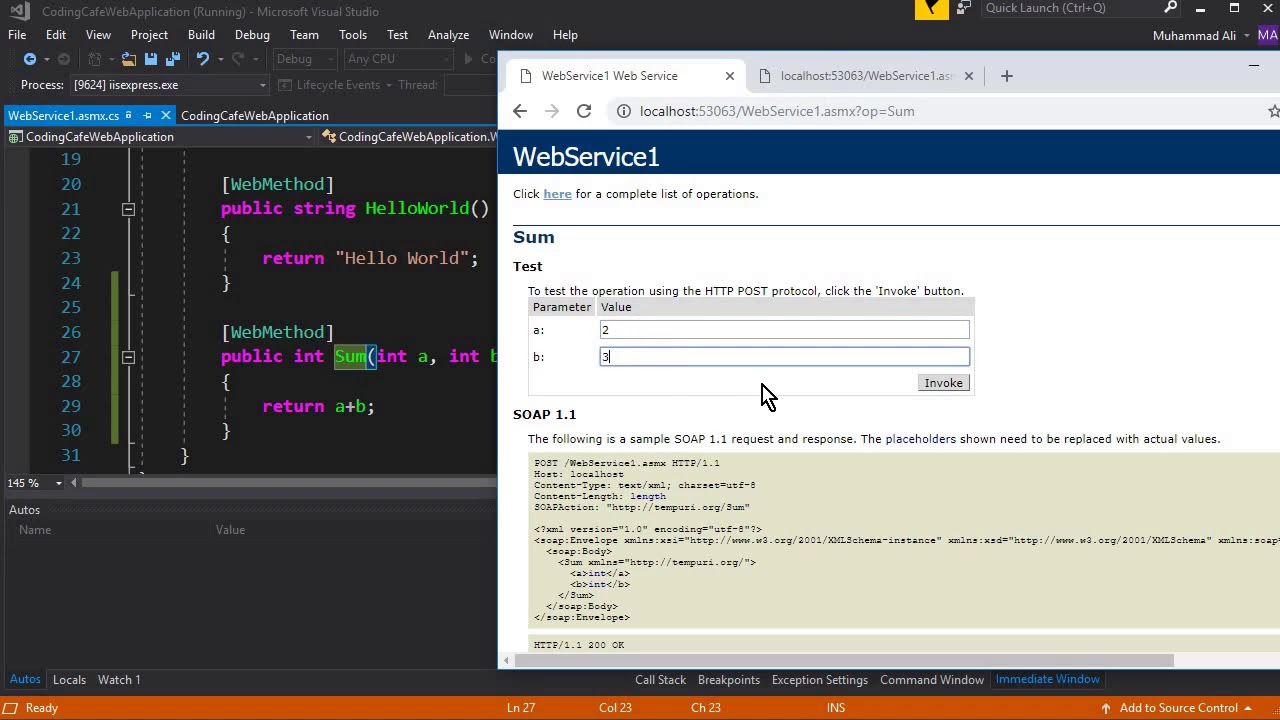Open the Tools menu
Image resolution: width=1280 pixels, height=720 pixels.
pos(353,35)
